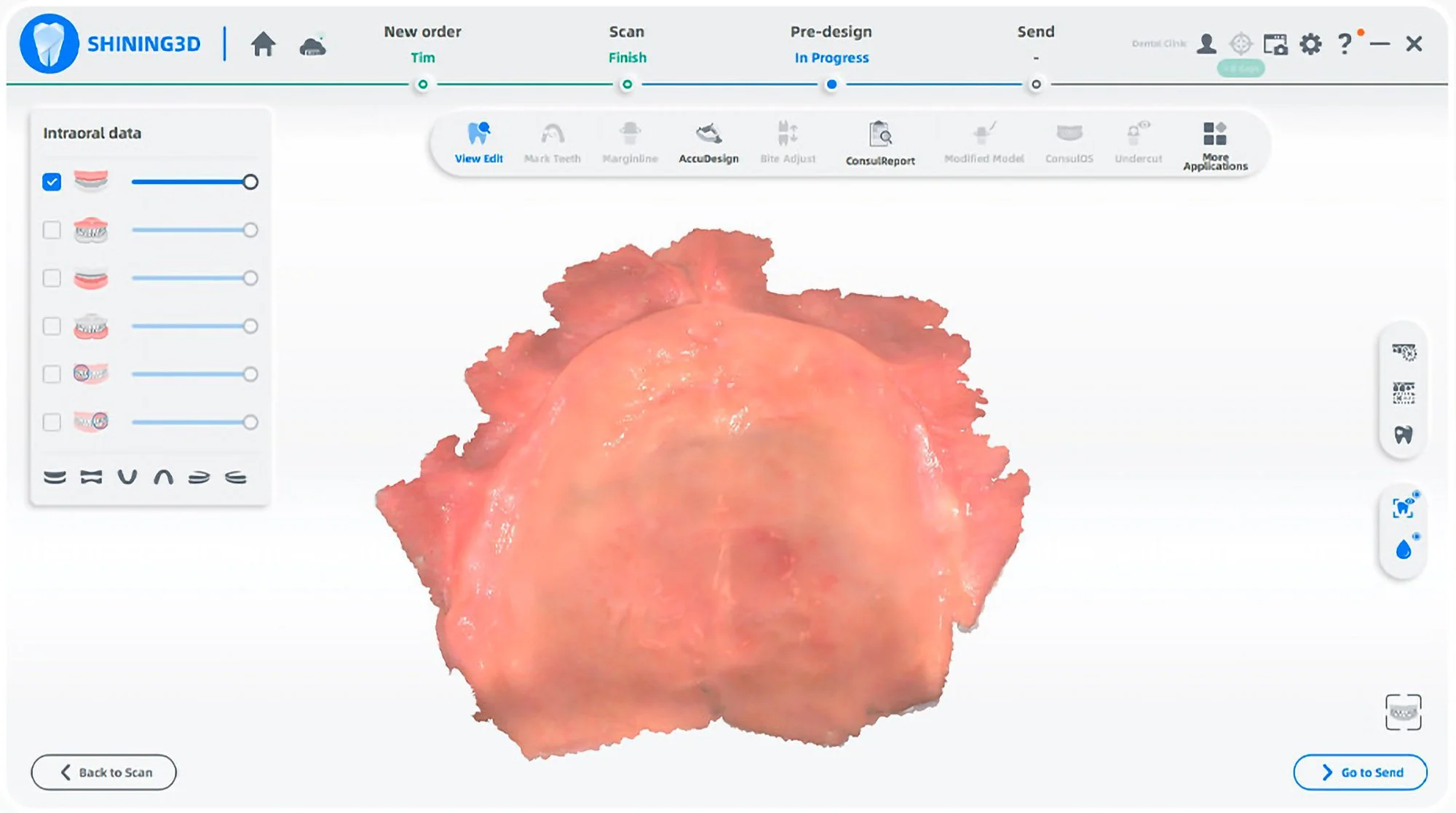Open the cloud scanner icon next to home
The height and width of the screenshot is (813, 1456).
(312, 47)
